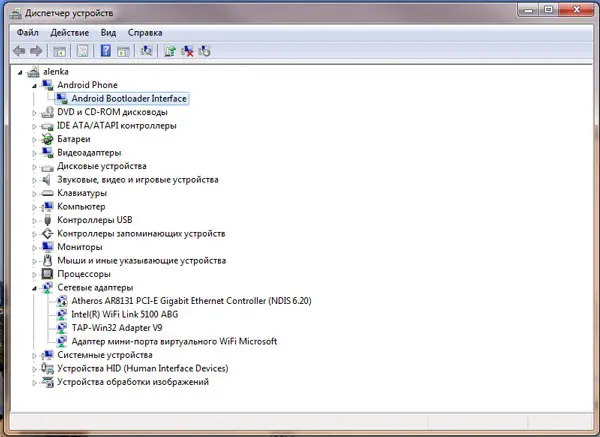Image resolution: width=600 pixels, height=437 pixels.
Task: Select the Системные устройства label
Action: (x=105, y=355)
